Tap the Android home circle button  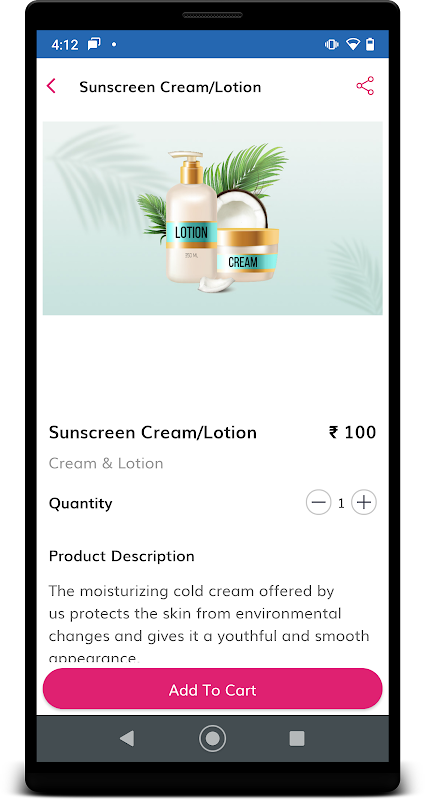coord(212,738)
